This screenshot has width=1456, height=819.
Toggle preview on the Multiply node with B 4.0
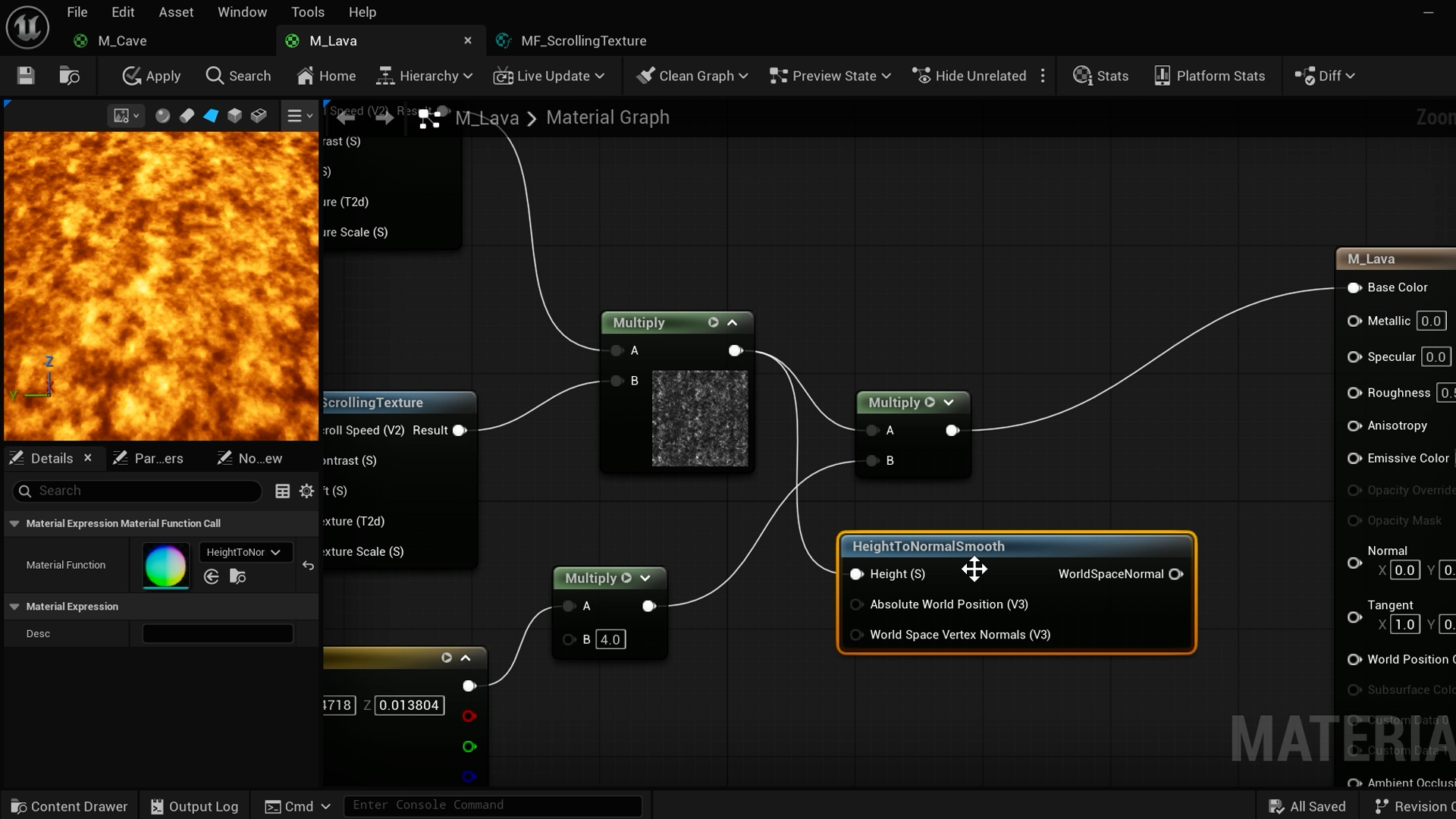click(x=626, y=578)
